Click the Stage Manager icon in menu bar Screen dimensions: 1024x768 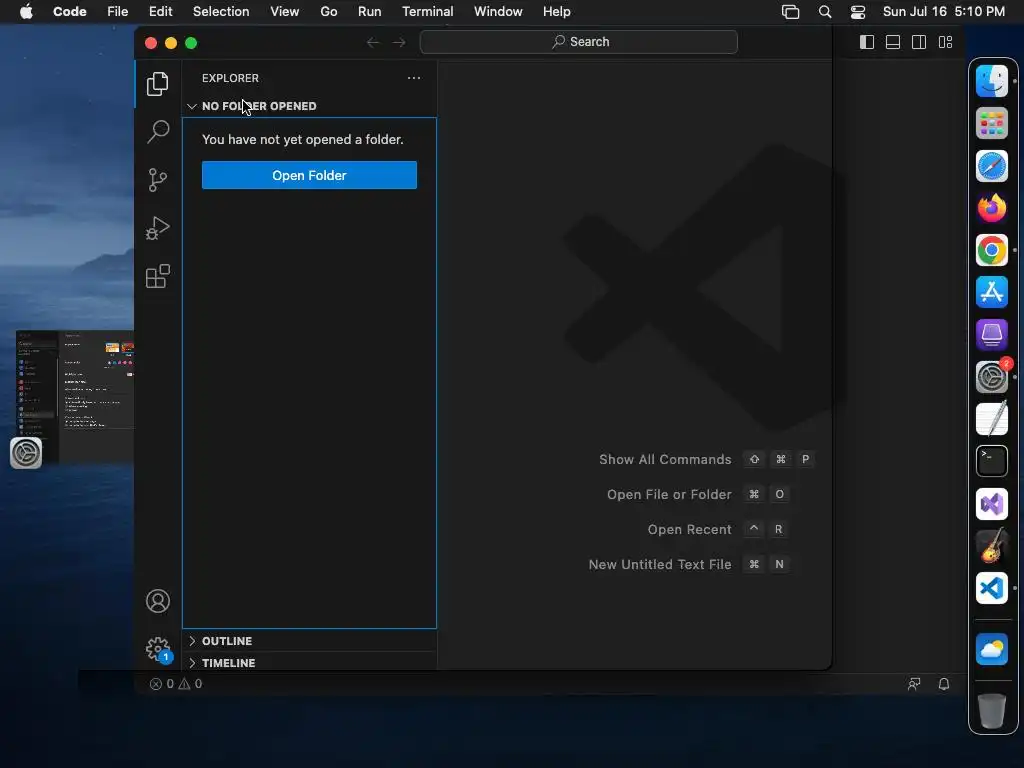coord(790,12)
